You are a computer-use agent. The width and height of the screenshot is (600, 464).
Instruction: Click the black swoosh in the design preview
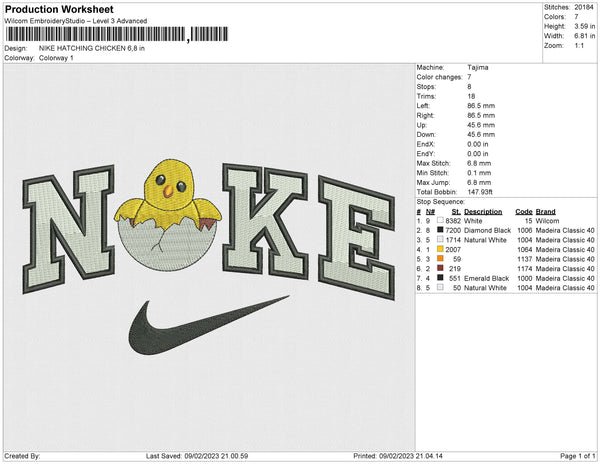(x=209, y=325)
